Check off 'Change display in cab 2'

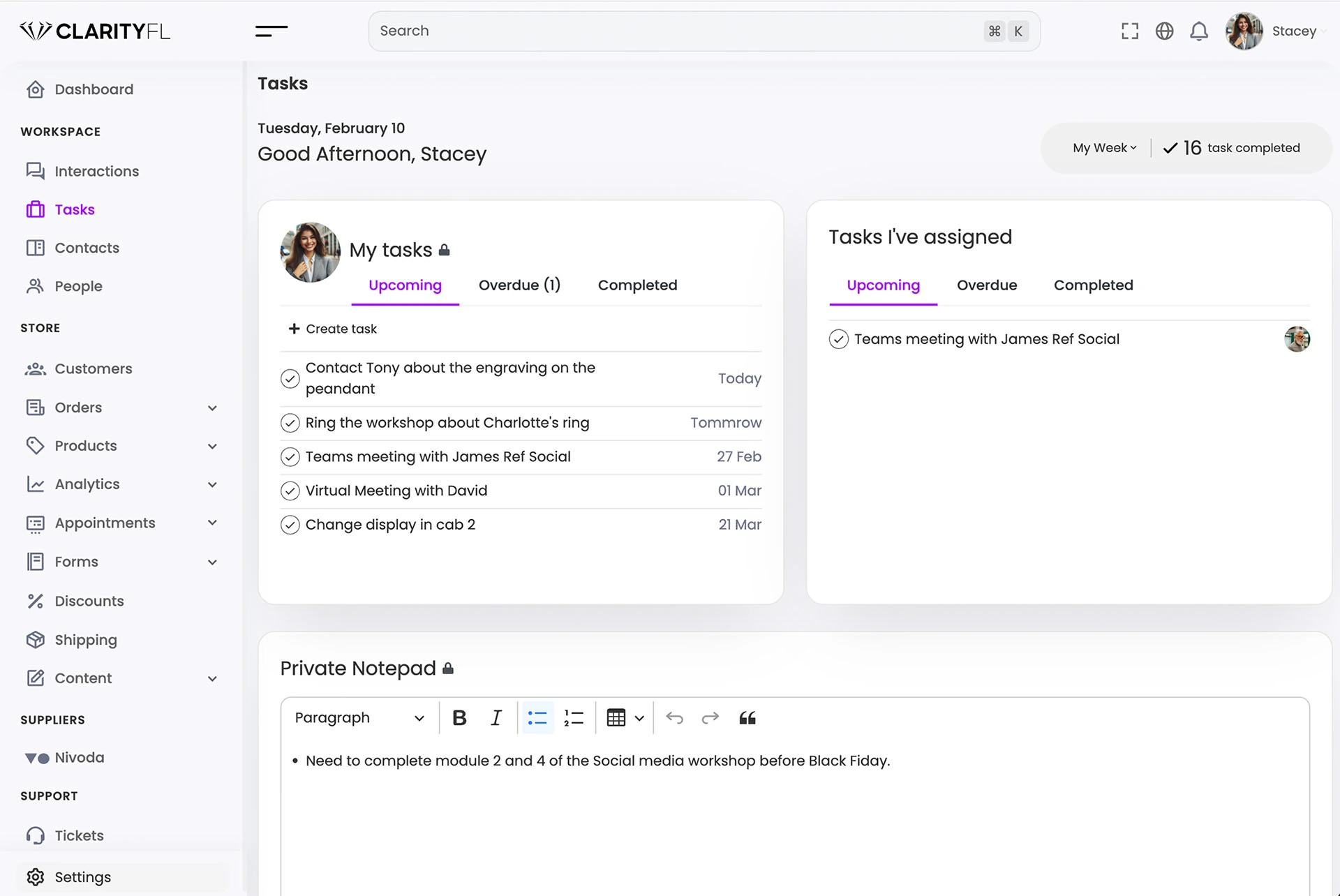[x=290, y=525]
